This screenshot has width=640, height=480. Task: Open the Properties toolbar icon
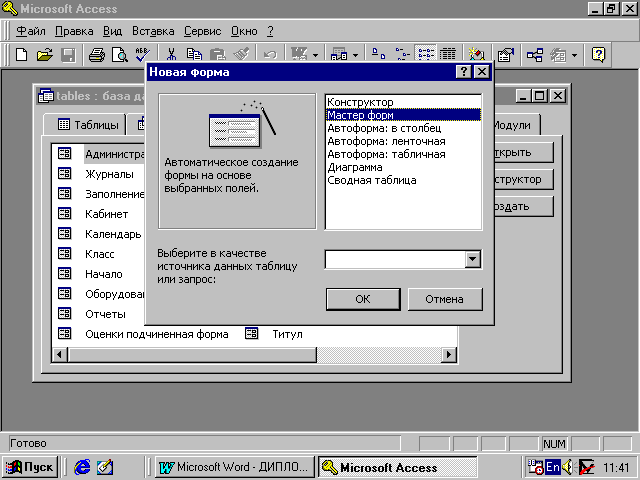pyautogui.click(x=505, y=55)
